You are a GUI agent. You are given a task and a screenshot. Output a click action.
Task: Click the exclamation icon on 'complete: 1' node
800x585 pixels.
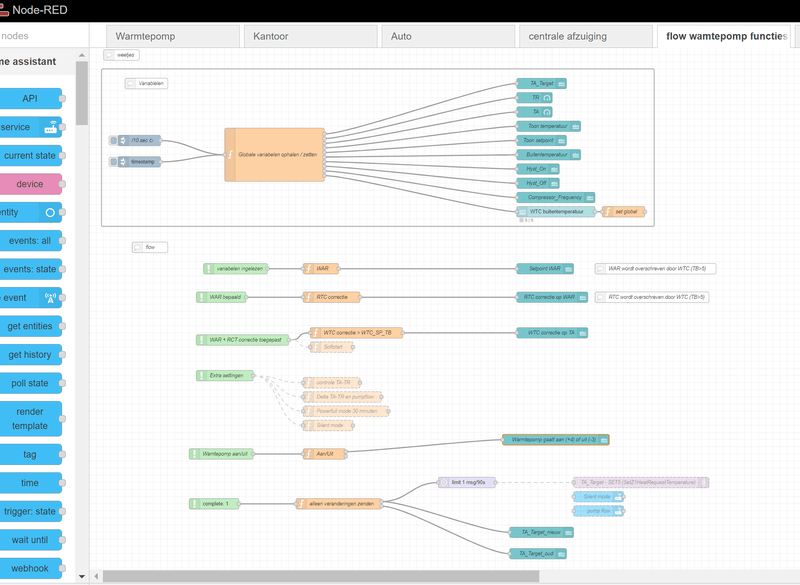pos(194,503)
